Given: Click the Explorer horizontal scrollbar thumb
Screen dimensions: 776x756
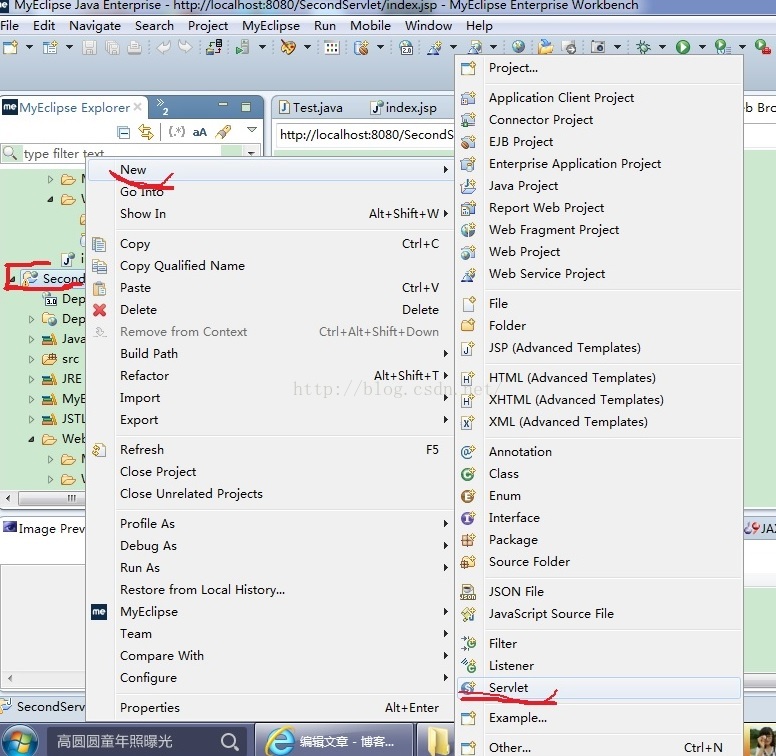Looking at the screenshot, I should [51, 498].
